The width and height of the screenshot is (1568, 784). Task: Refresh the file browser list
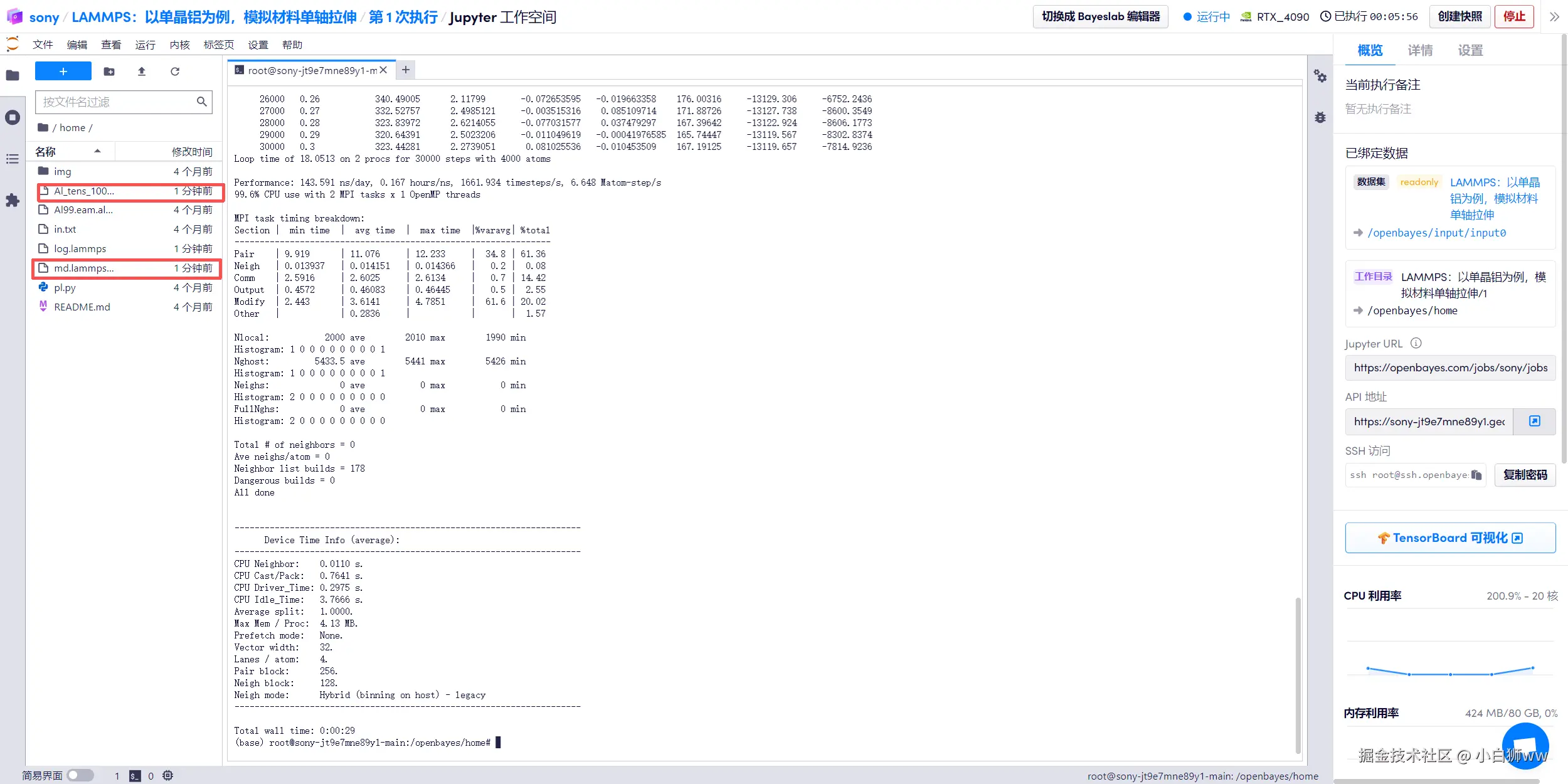coord(175,72)
